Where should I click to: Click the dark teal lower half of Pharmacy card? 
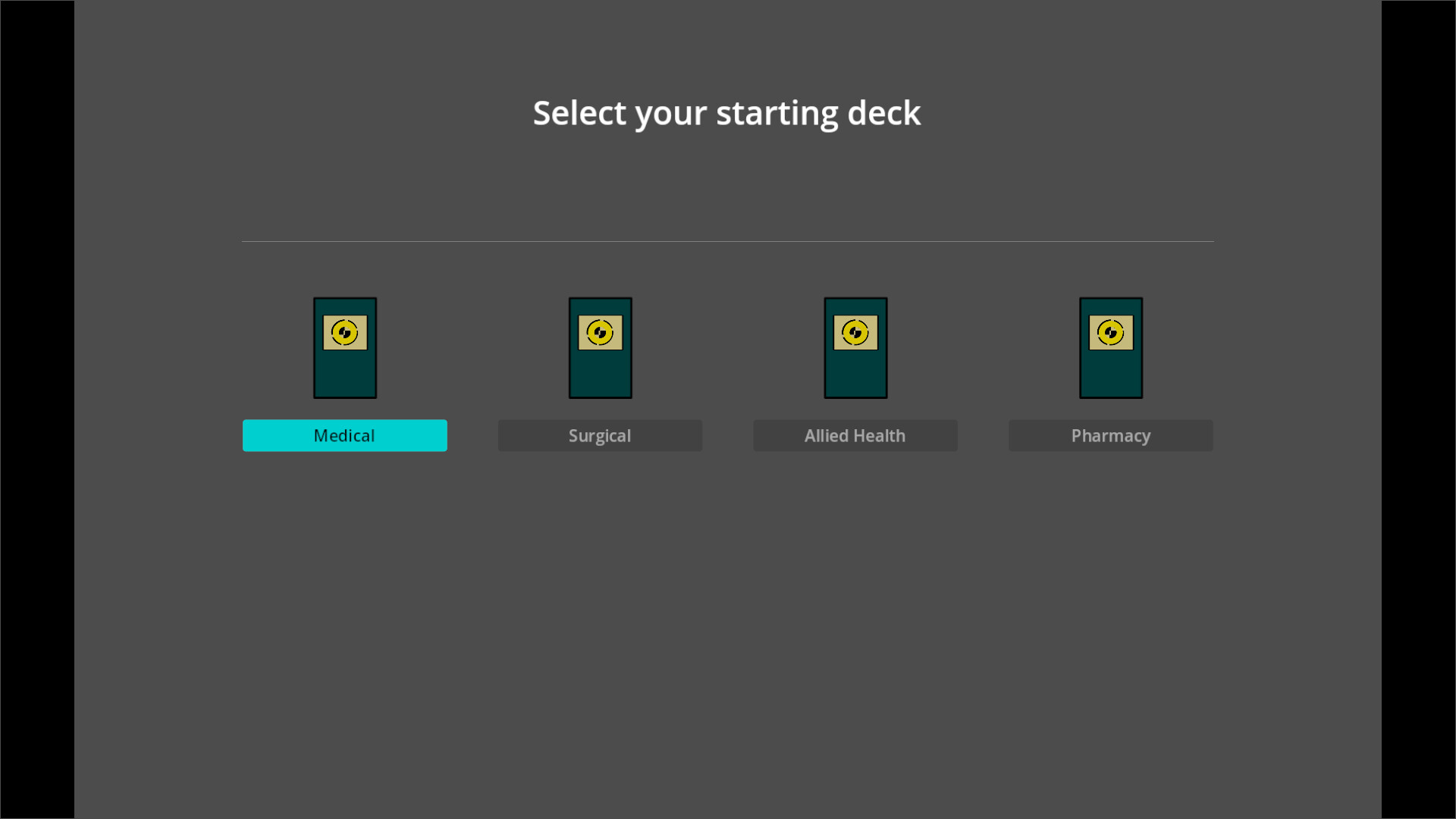(1111, 375)
